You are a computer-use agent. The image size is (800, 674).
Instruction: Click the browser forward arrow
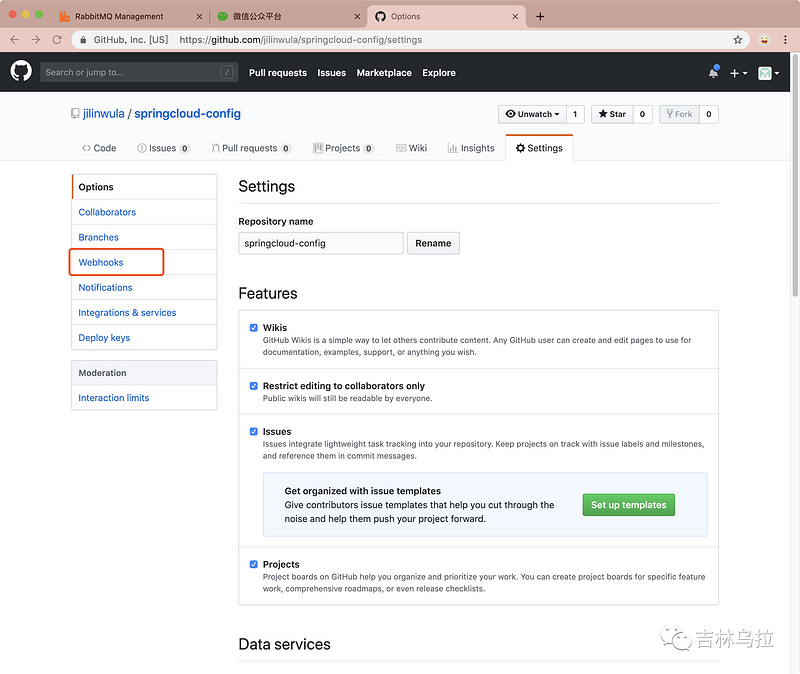tap(35, 39)
